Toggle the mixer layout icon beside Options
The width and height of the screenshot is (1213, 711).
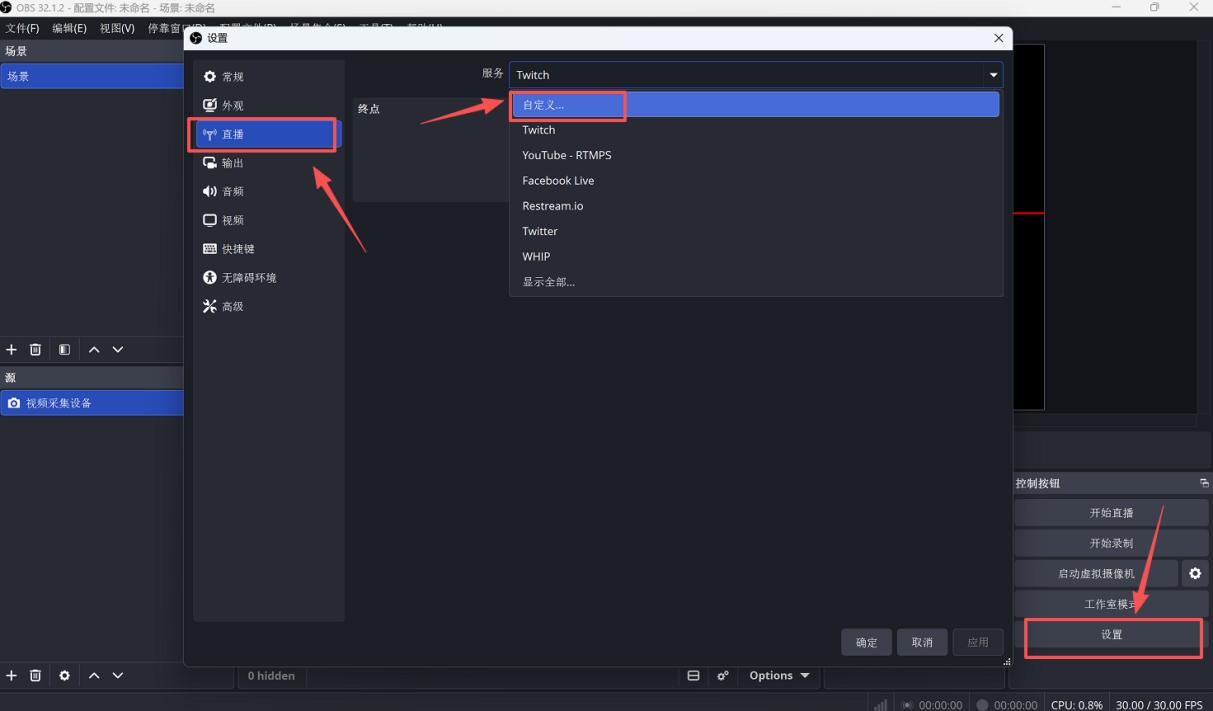click(693, 676)
